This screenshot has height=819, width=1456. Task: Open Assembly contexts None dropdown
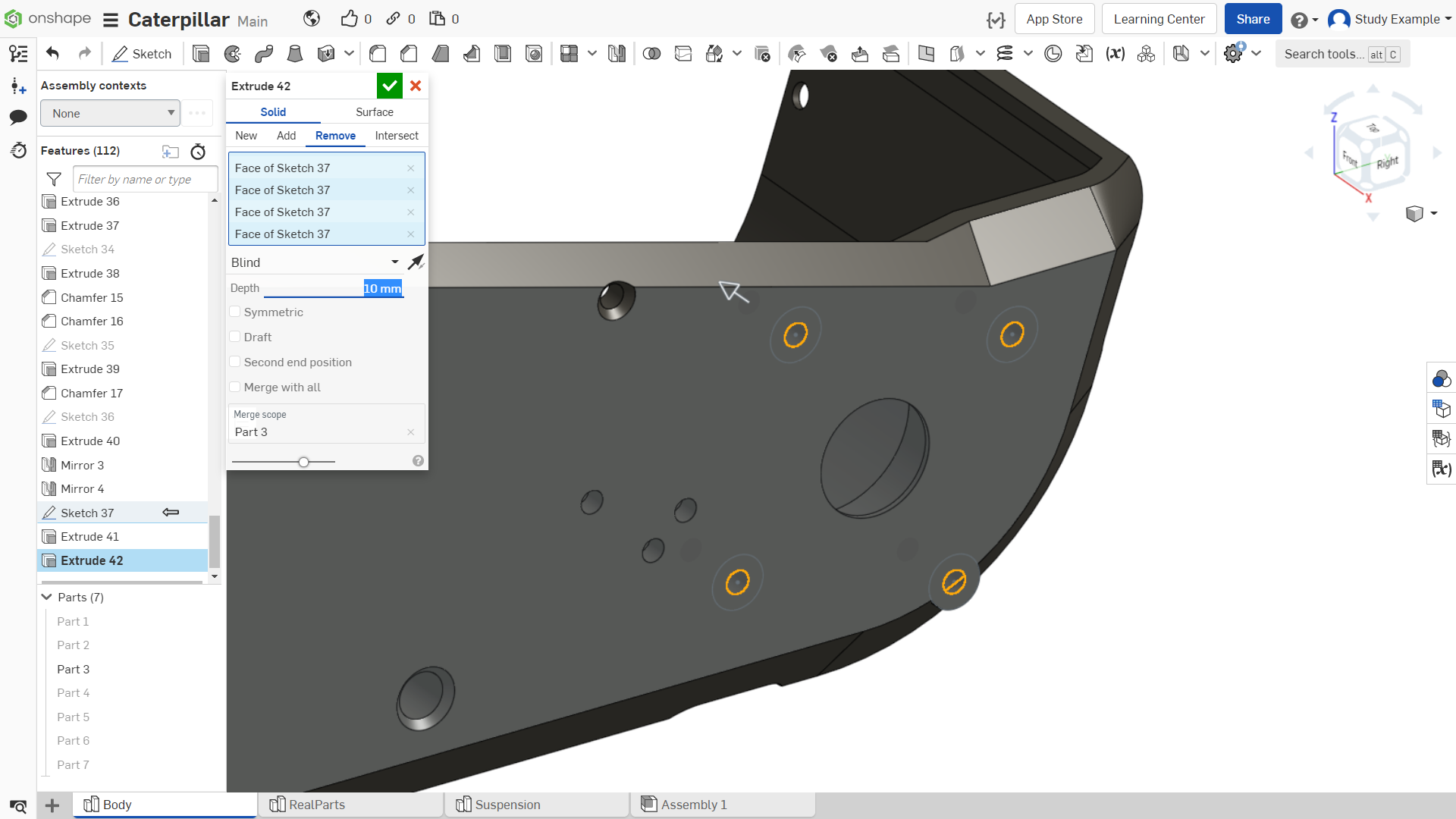(111, 113)
